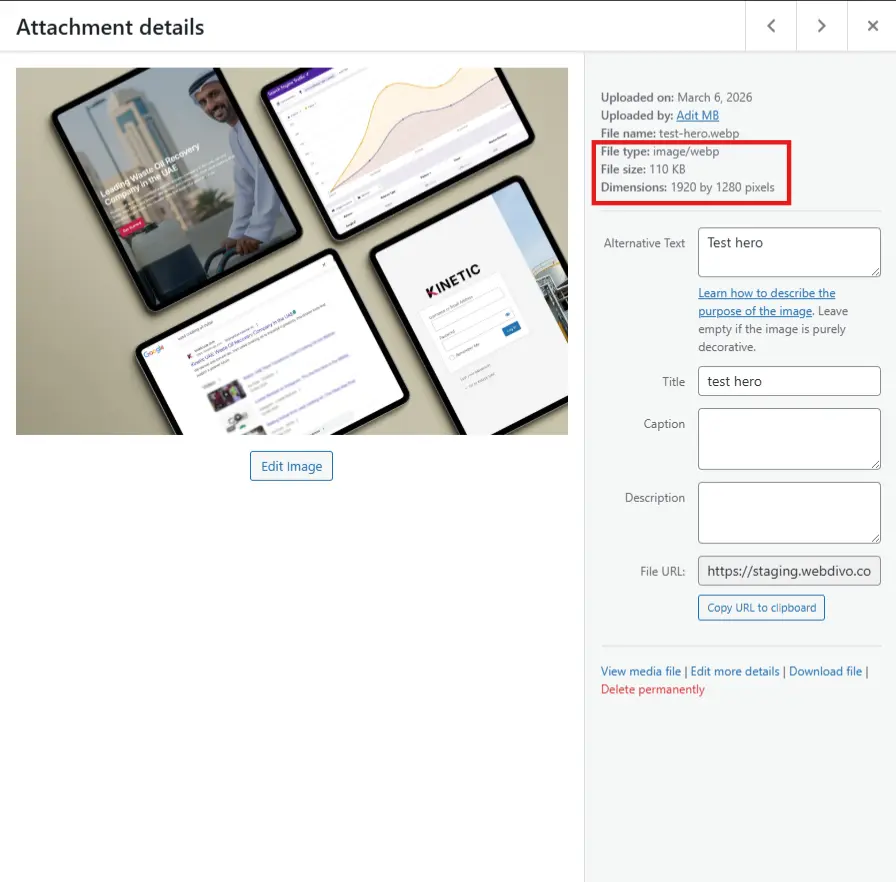Image resolution: width=896 pixels, height=882 pixels.
Task: Navigate to the next attachment using right arrow
Action: pyautogui.click(x=821, y=26)
